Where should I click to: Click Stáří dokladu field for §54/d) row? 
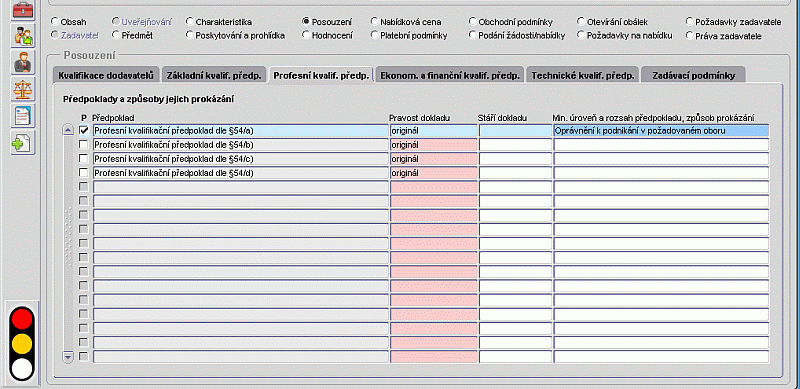coord(515,173)
